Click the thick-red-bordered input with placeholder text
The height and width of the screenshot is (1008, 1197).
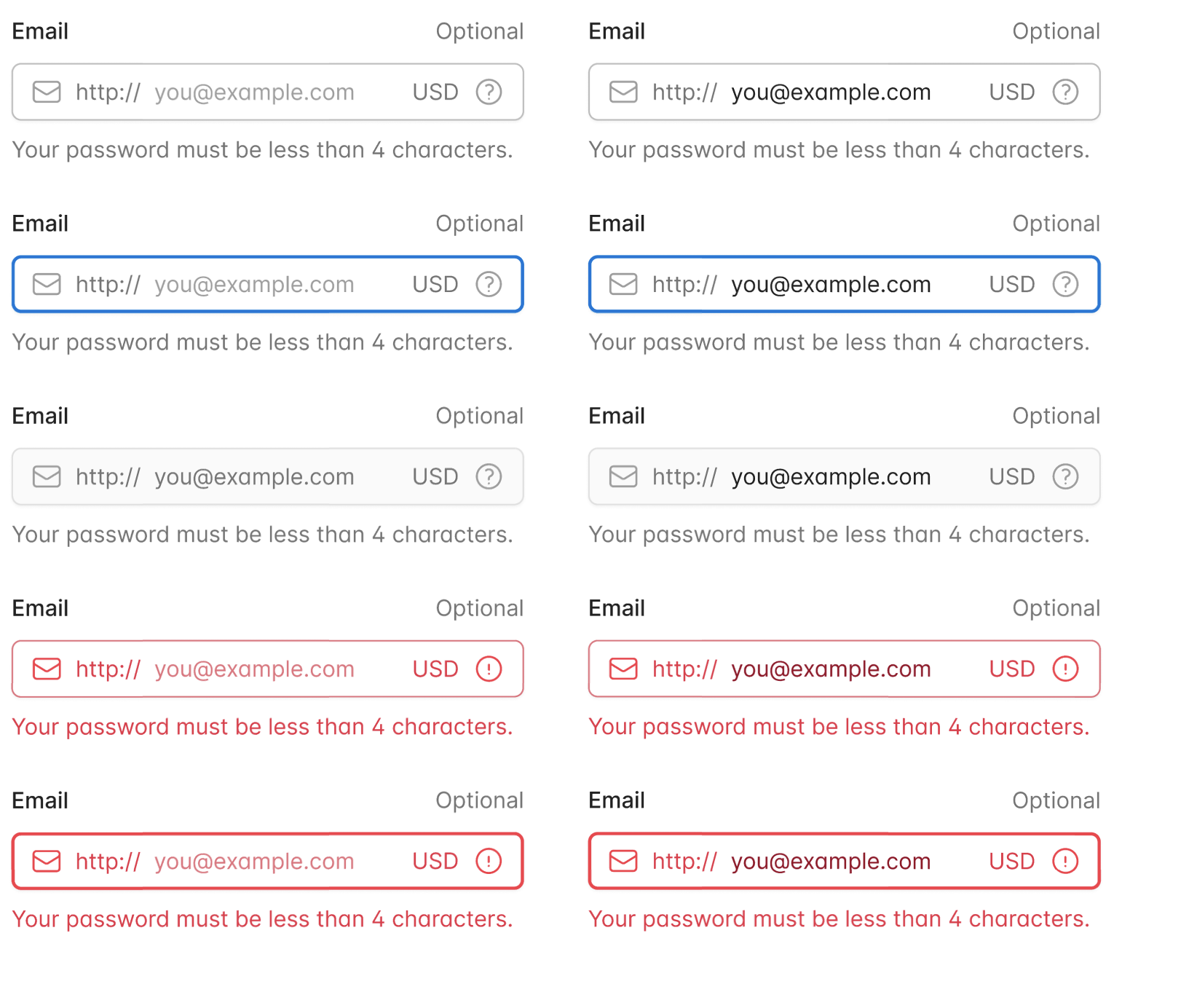pos(268,861)
